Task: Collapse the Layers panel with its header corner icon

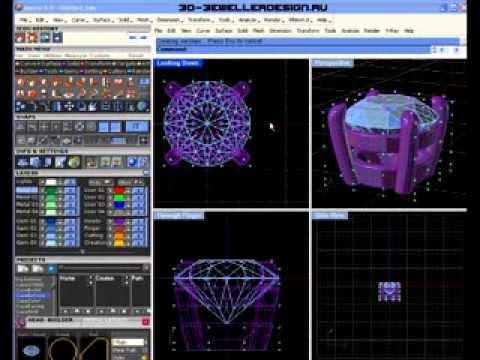Action: coord(146,173)
